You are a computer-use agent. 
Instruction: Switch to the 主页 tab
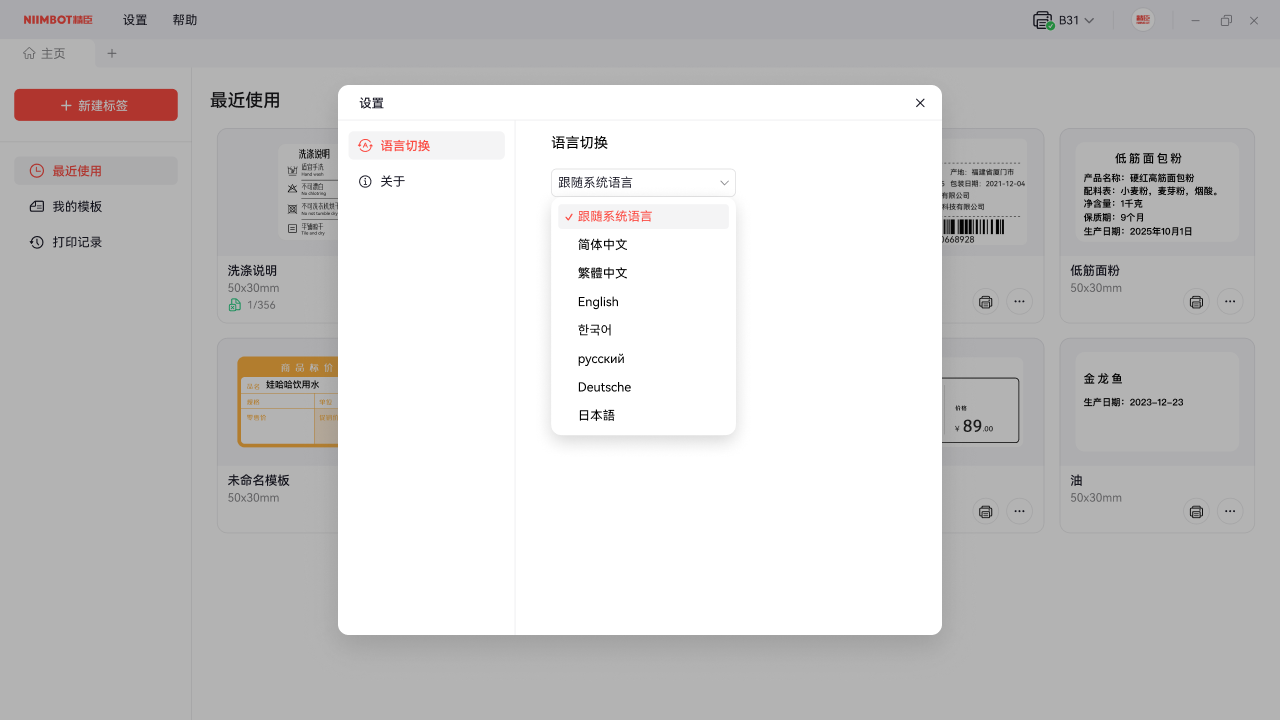pos(45,53)
